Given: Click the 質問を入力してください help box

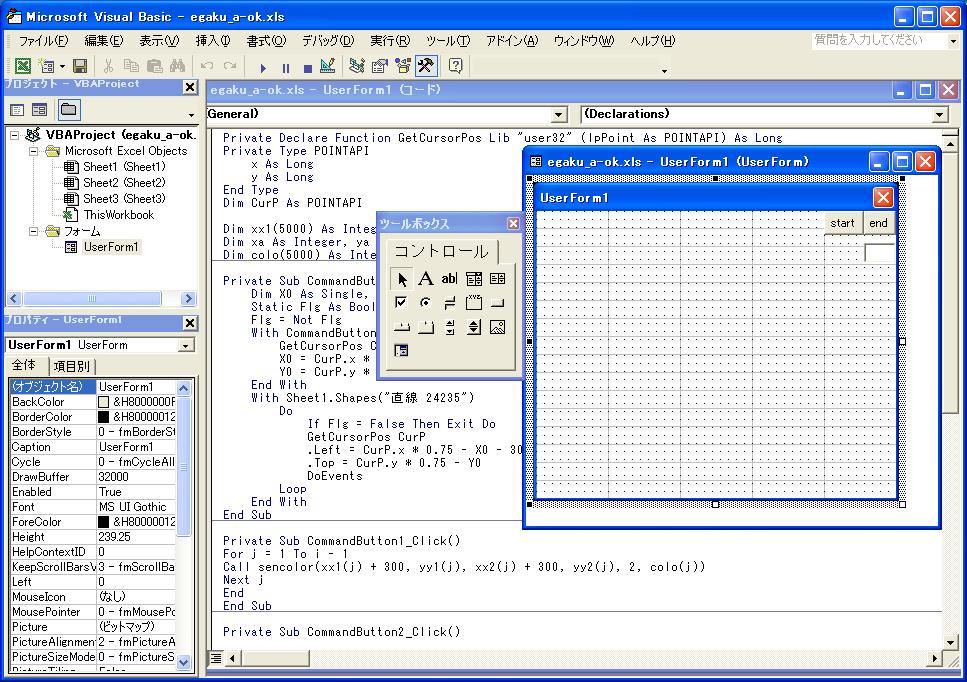Looking at the screenshot, I should coord(879,41).
